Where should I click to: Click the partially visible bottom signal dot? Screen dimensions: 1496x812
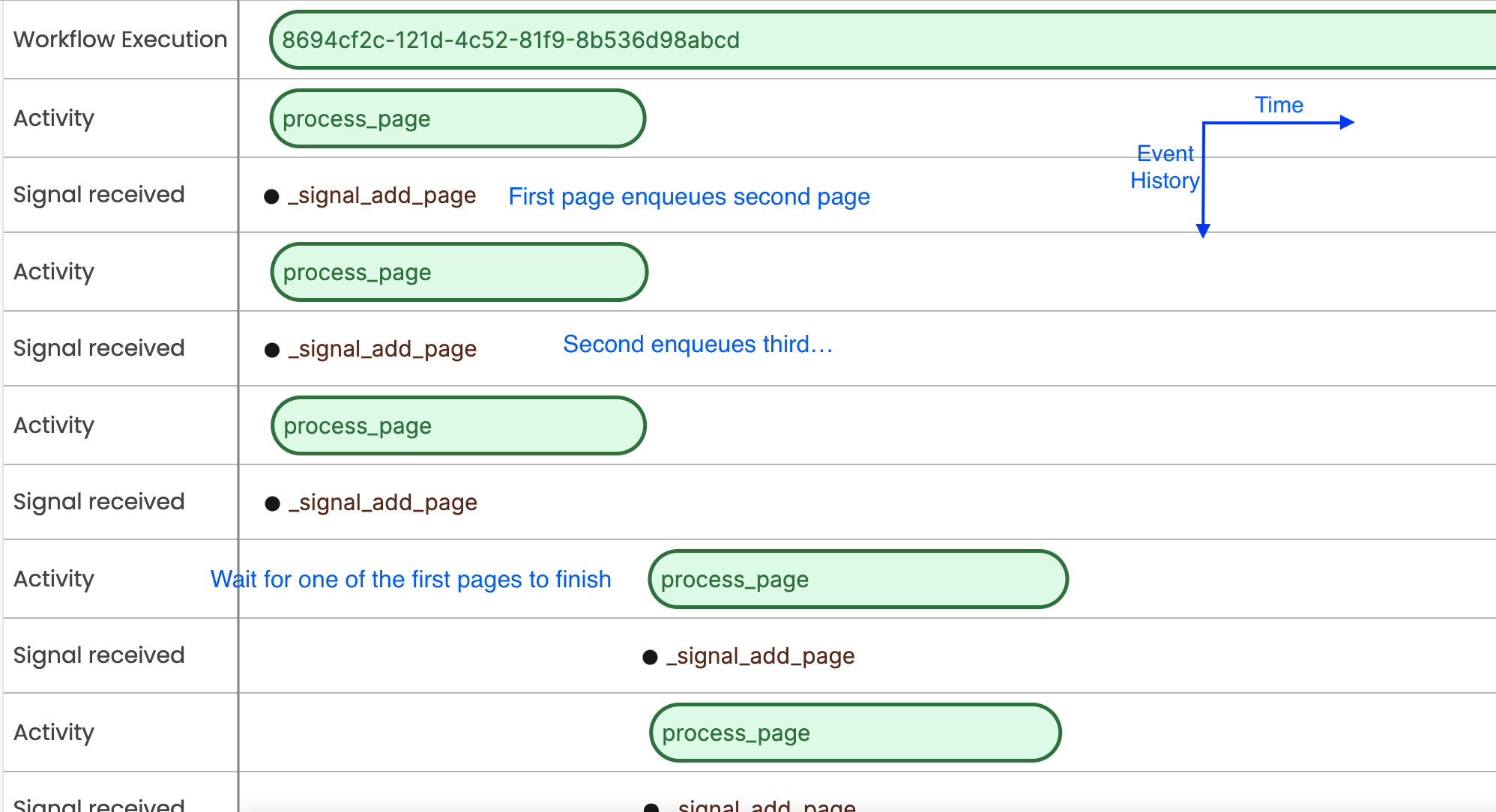tap(651, 808)
